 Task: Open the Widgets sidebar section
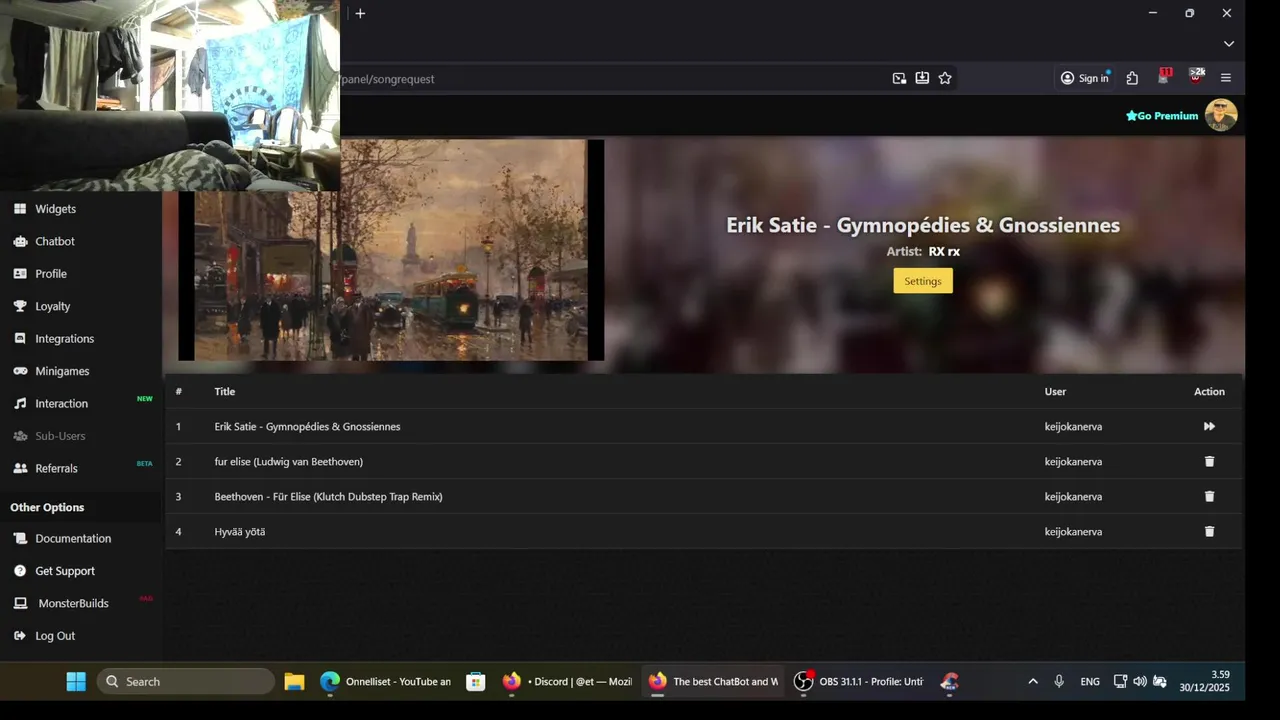tap(55, 209)
